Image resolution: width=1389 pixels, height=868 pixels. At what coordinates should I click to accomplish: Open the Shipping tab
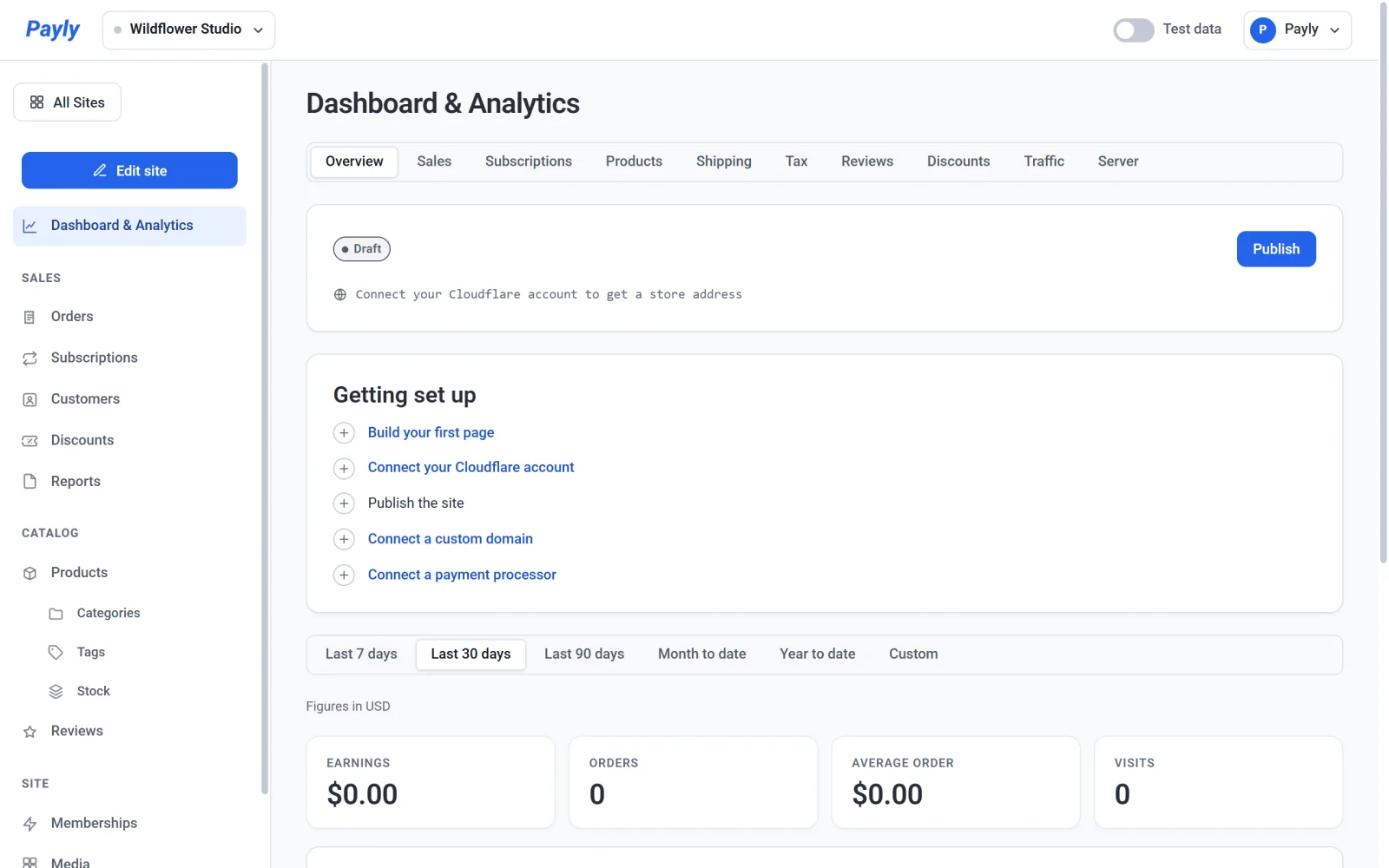(723, 161)
